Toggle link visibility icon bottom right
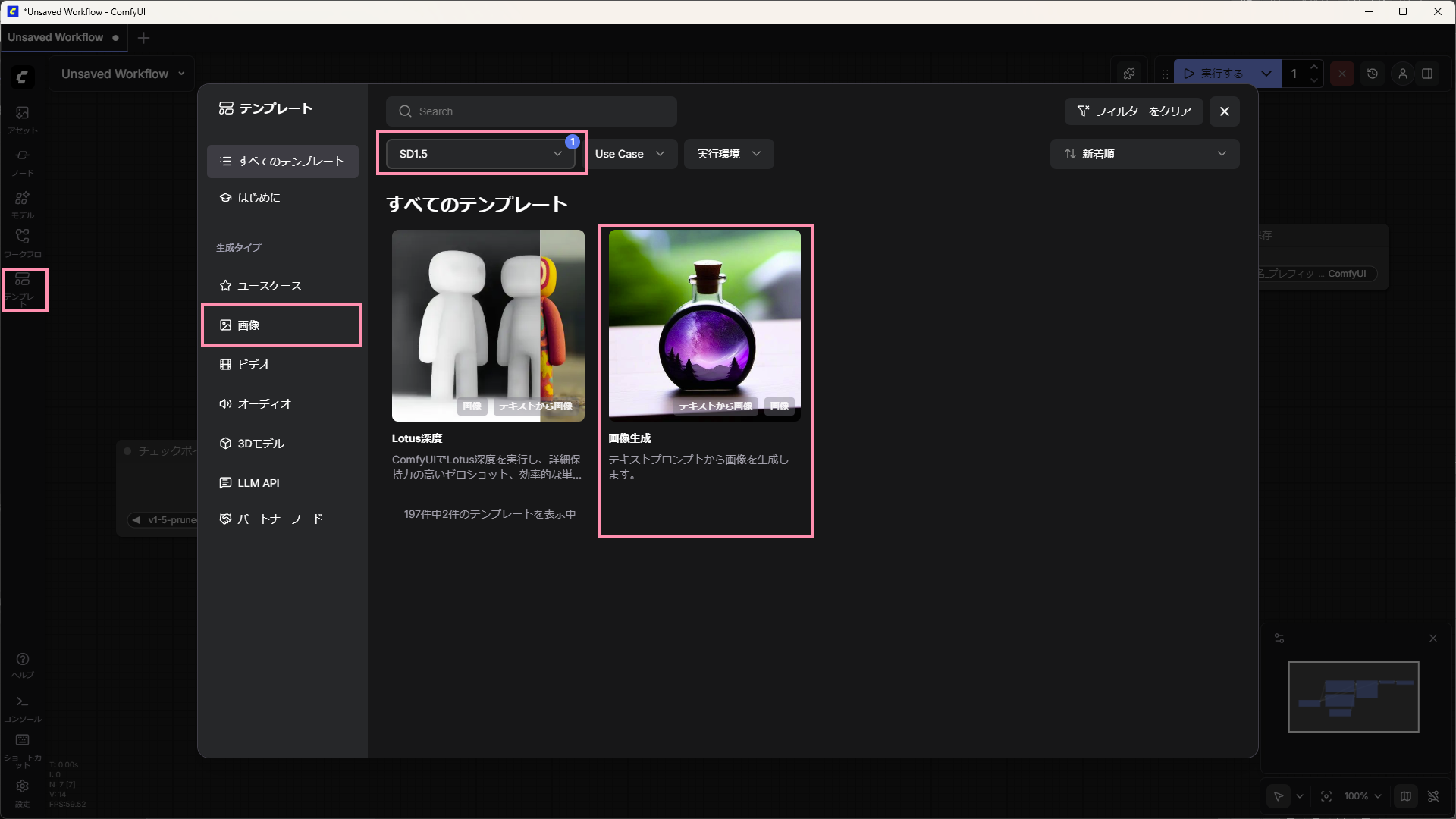The width and height of the screenshot is (1456, 819). coord(1432,796)
